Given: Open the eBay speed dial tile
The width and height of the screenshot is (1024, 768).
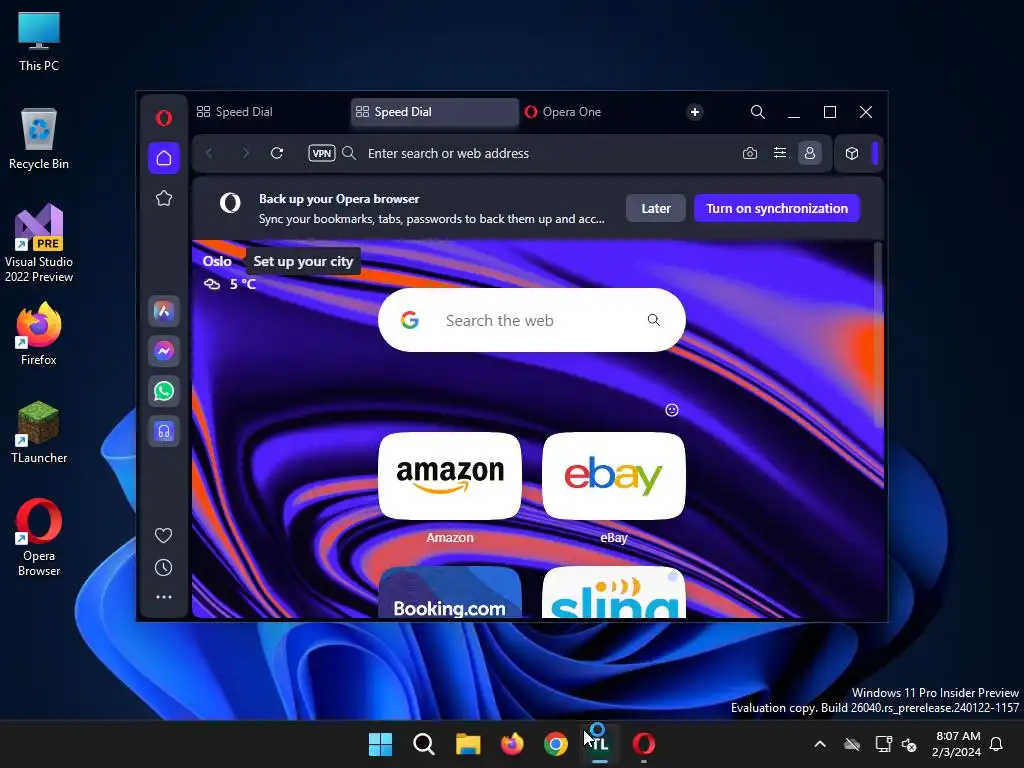Looking at the screenshot, I should coord(614,476).
